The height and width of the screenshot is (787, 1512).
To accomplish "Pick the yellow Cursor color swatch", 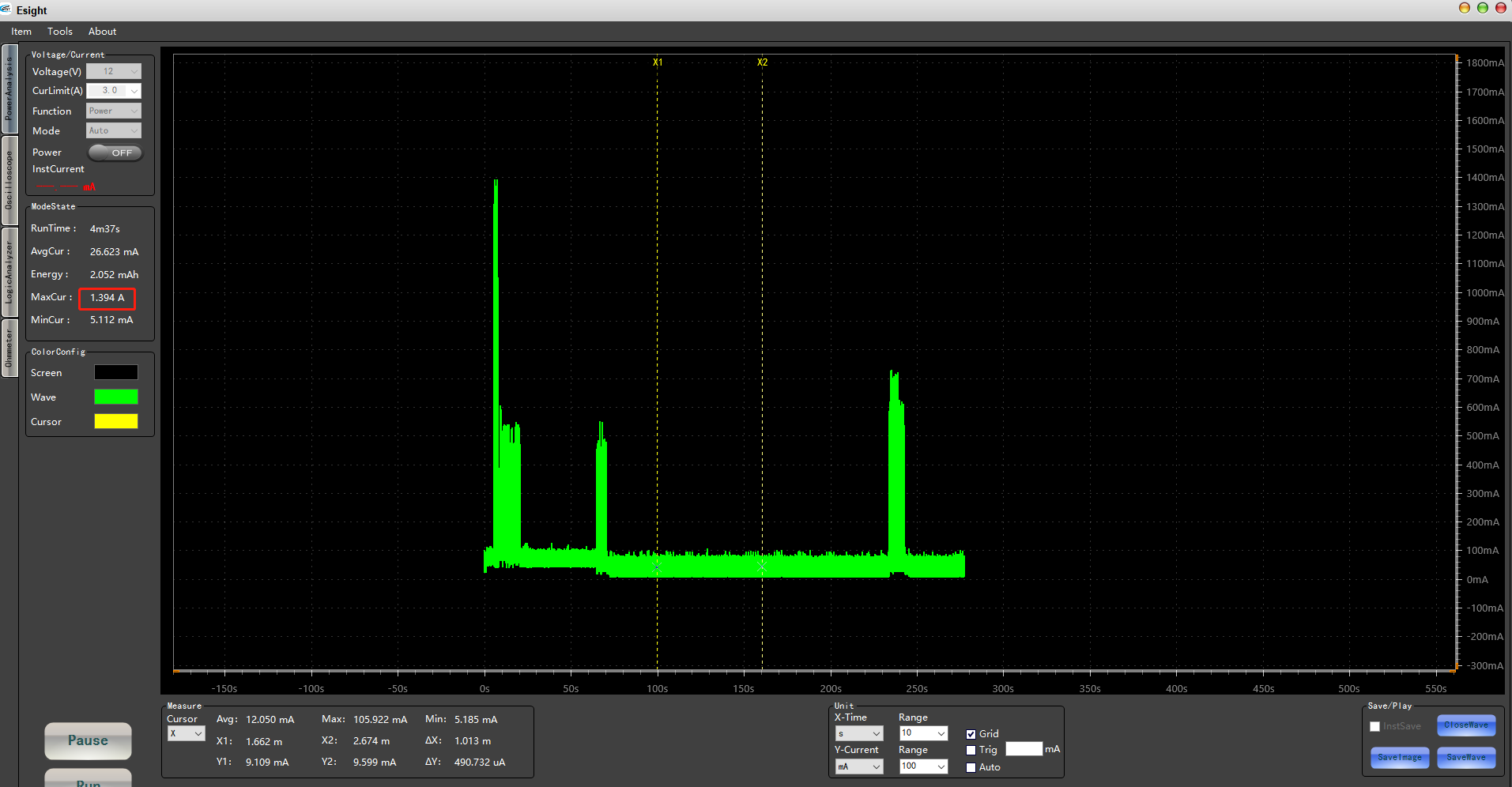I will pyautogui.click(x=116, y=421).
